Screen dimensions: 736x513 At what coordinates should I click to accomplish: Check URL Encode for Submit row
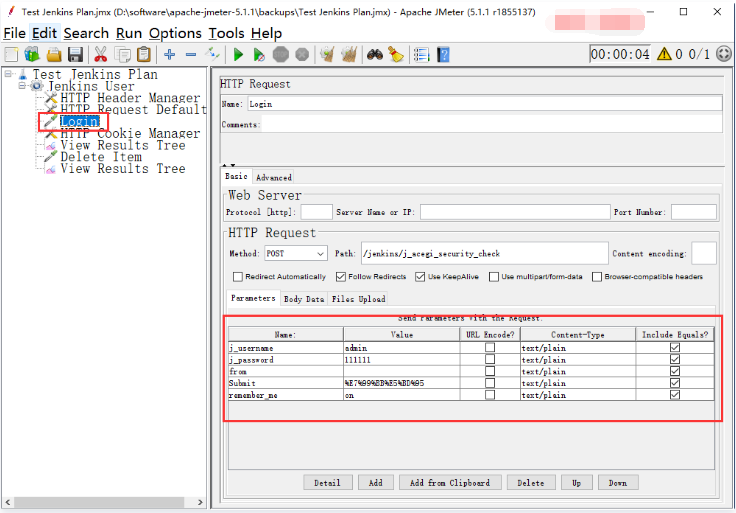(x=490, y=383)
